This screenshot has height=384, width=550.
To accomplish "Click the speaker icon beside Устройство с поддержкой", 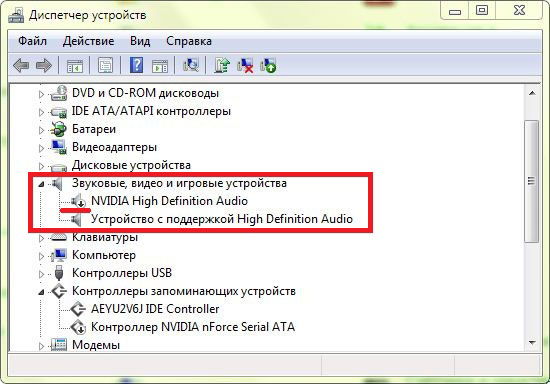I will click(76, 220).
